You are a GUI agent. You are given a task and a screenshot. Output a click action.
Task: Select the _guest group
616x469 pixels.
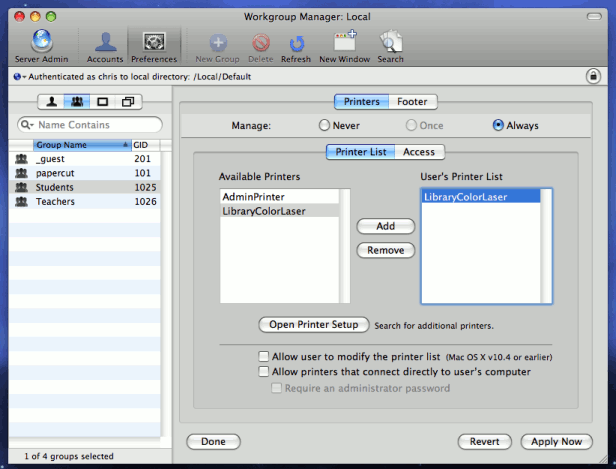84,159
